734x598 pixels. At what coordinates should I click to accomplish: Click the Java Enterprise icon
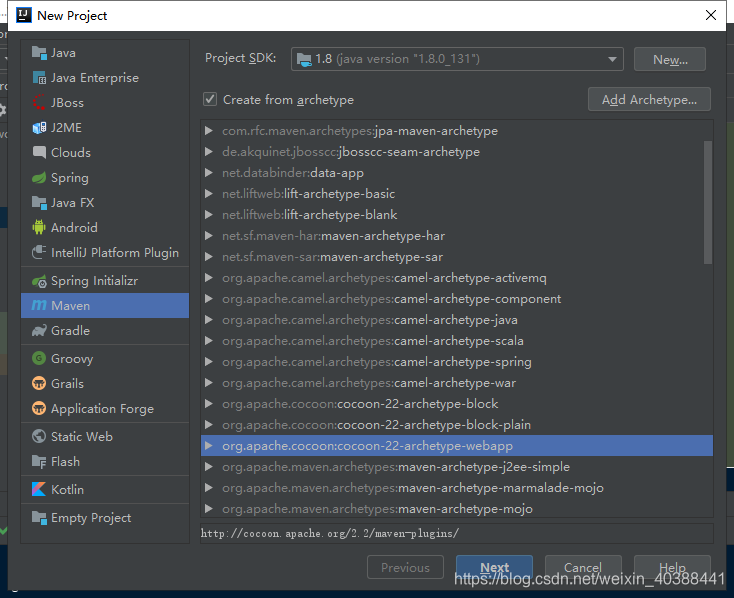point(39,78)
